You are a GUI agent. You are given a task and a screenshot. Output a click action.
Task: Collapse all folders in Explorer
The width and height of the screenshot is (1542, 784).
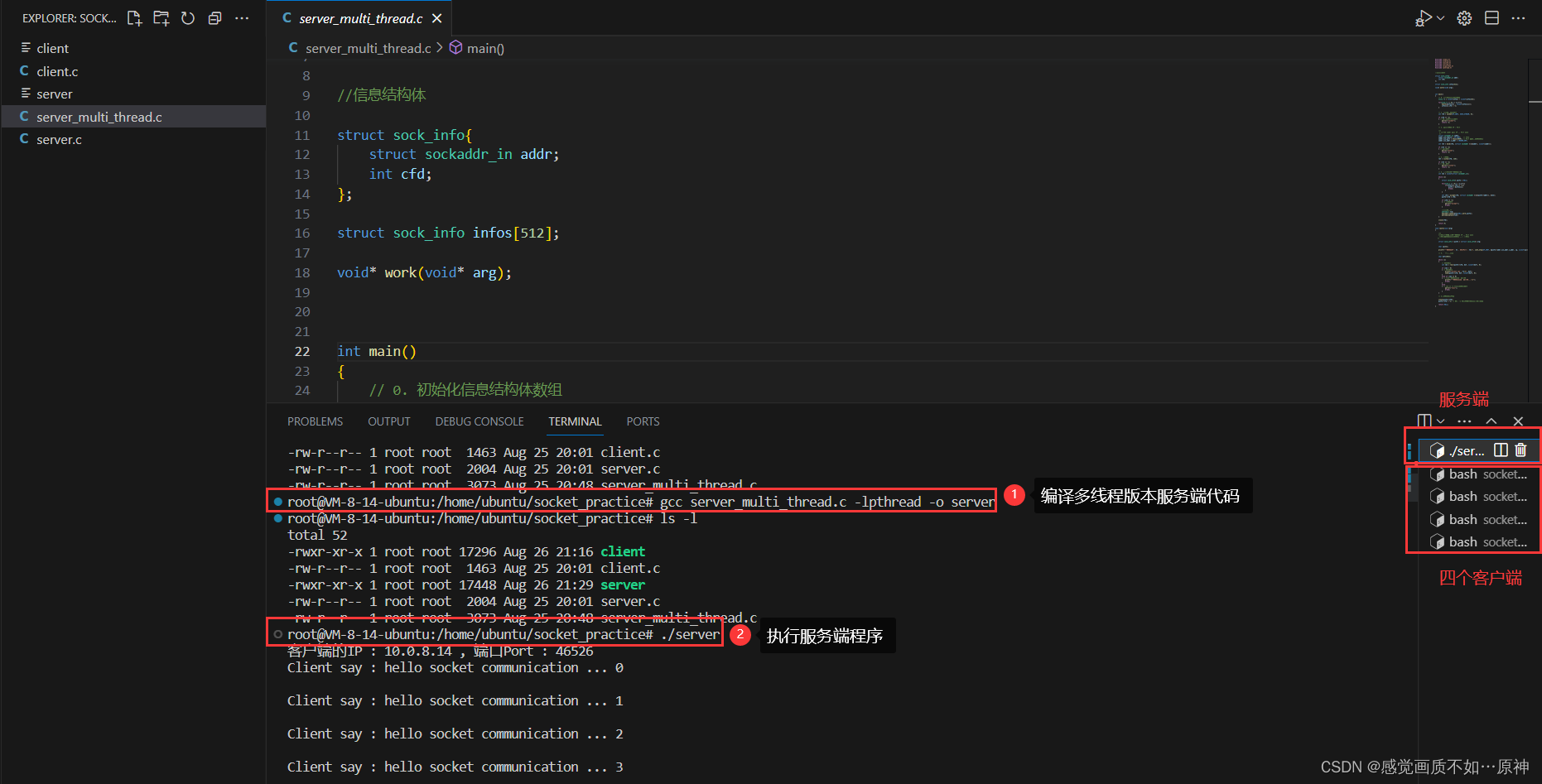[x=214, y=18]
